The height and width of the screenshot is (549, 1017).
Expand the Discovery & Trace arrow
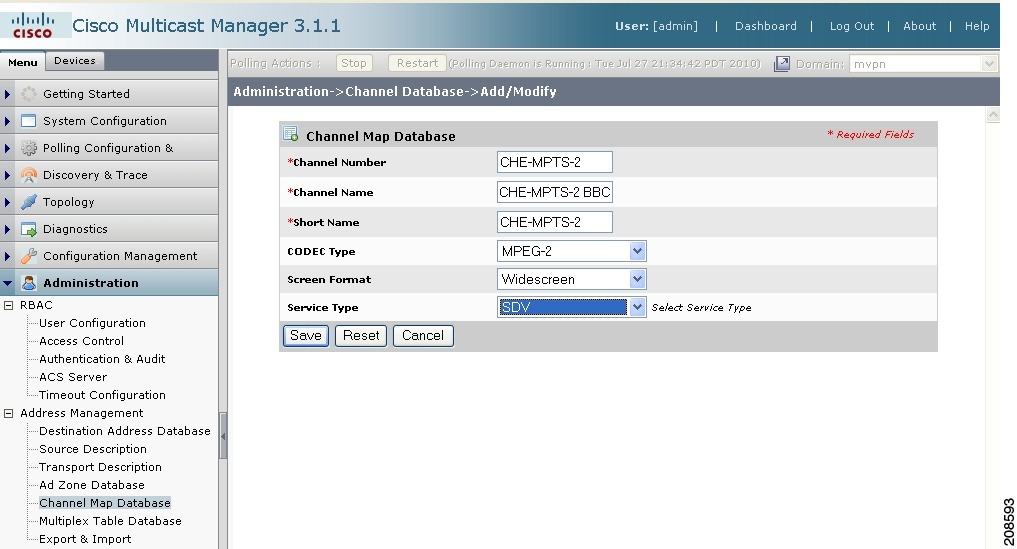7,175
